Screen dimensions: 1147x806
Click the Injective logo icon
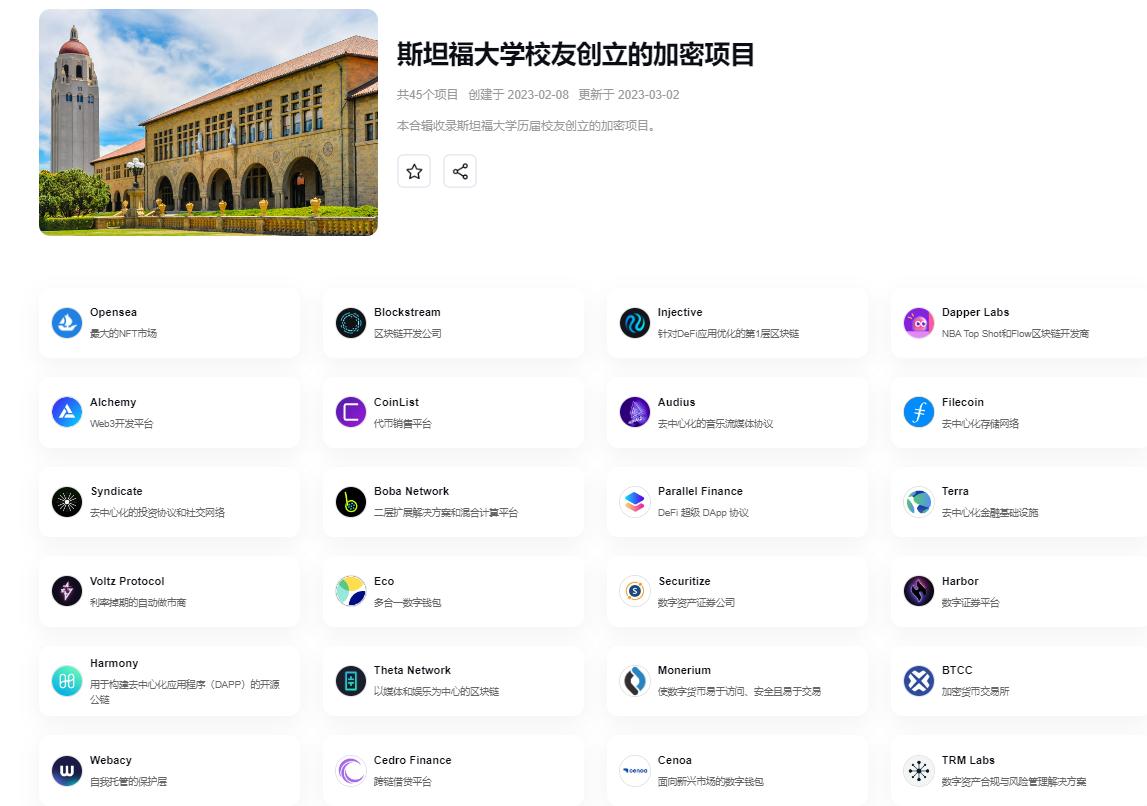pos(635,323)
